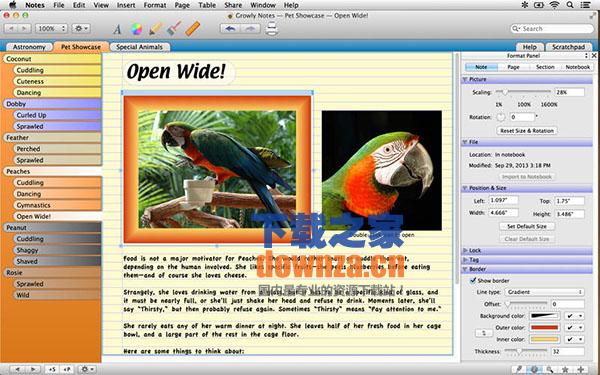Toggle the ruler tool
This screenshot has height=375, width=600.
[x=192, y=29]
